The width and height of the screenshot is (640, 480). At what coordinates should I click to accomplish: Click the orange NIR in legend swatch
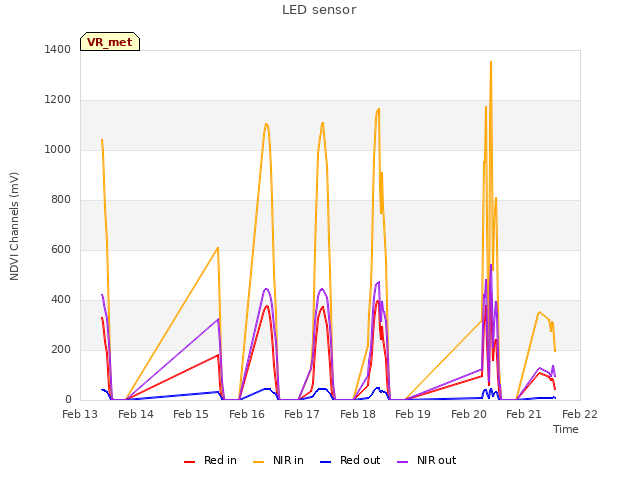[x=258, y=462]
